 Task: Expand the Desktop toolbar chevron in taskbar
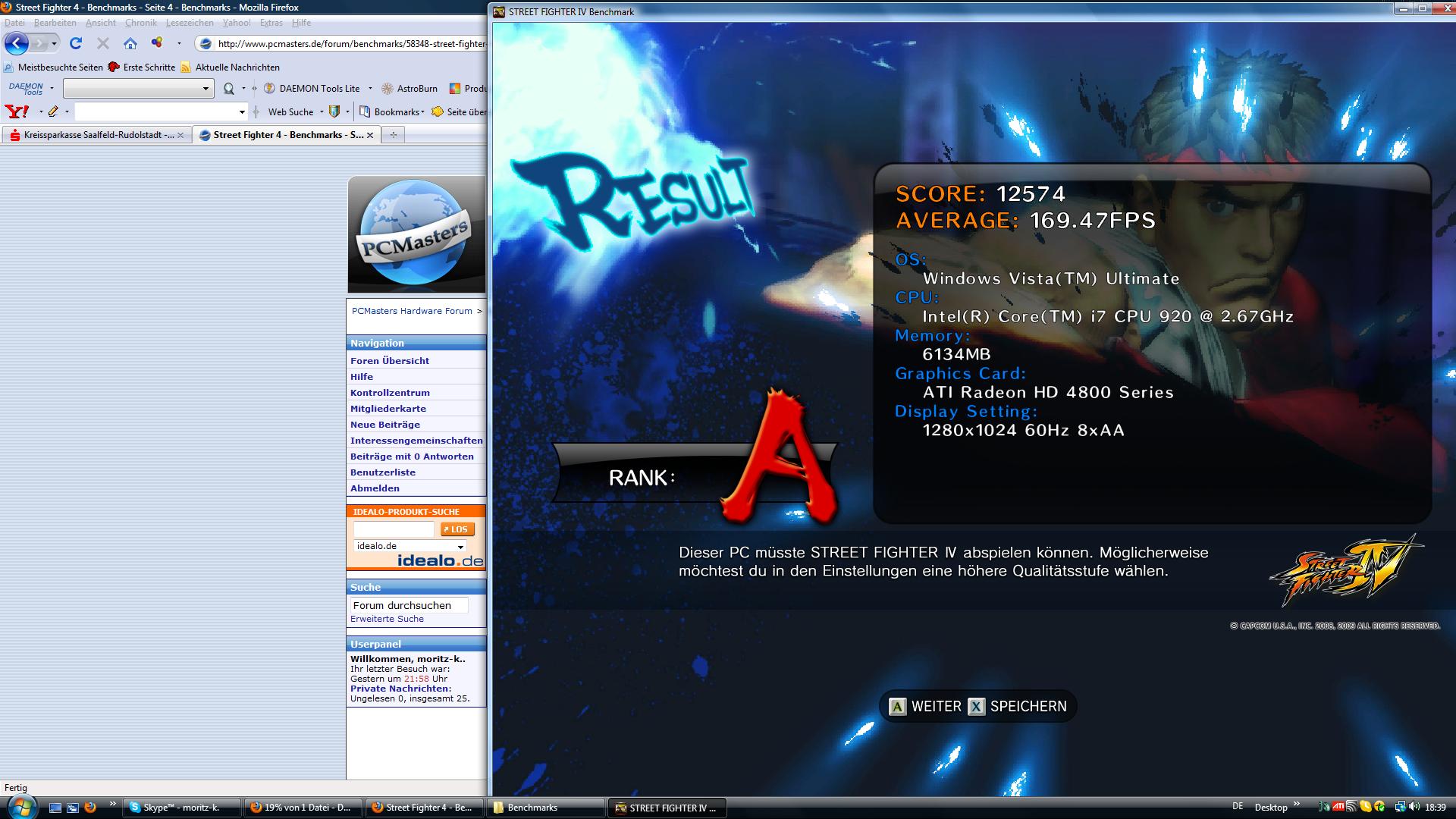(1296, 803)
